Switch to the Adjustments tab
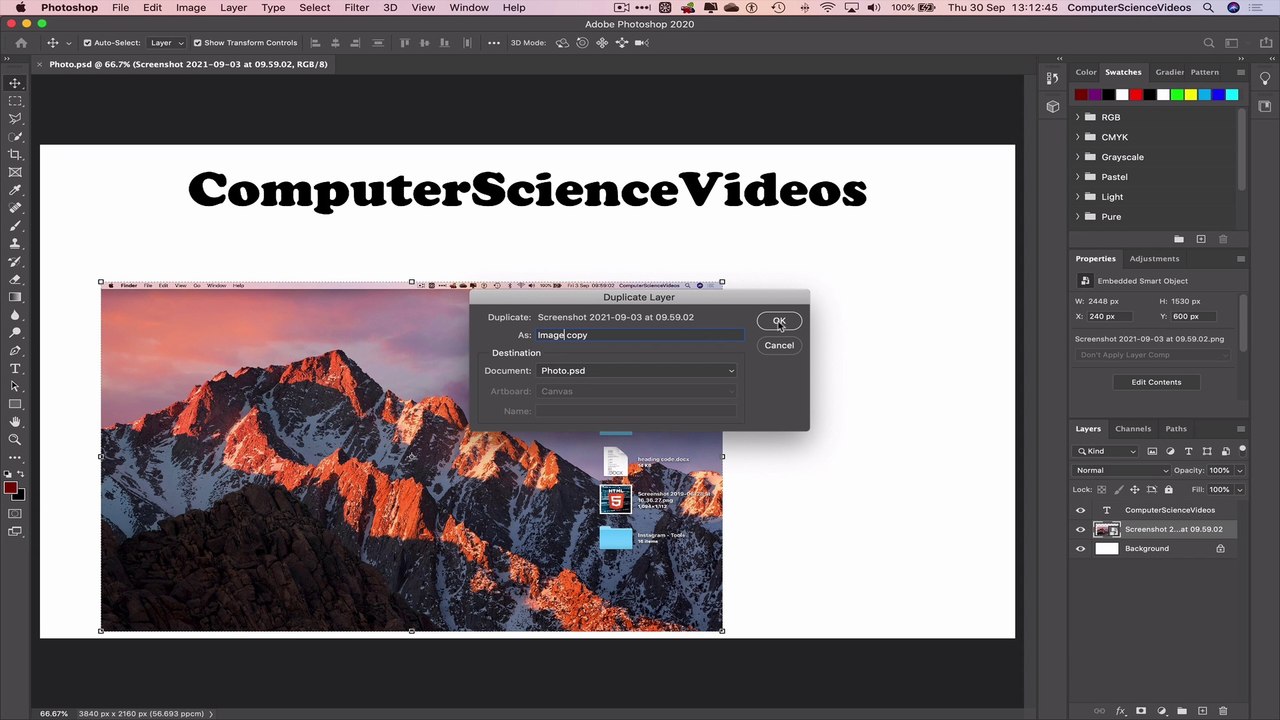The image size is (1280, 720). pyautogui.click(x=1154, y=259)
